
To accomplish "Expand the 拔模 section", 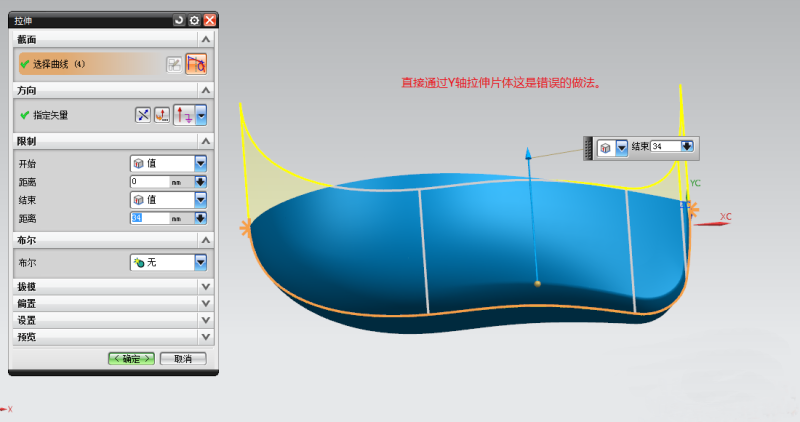I will coord(206,287).
